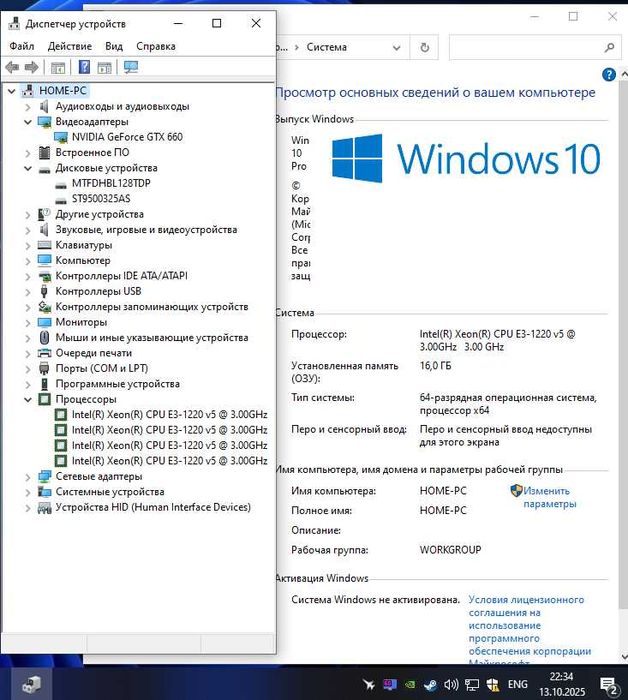Open the address bar history dropdown in System window
Screen dimensions: 628x700
point(396,47)
